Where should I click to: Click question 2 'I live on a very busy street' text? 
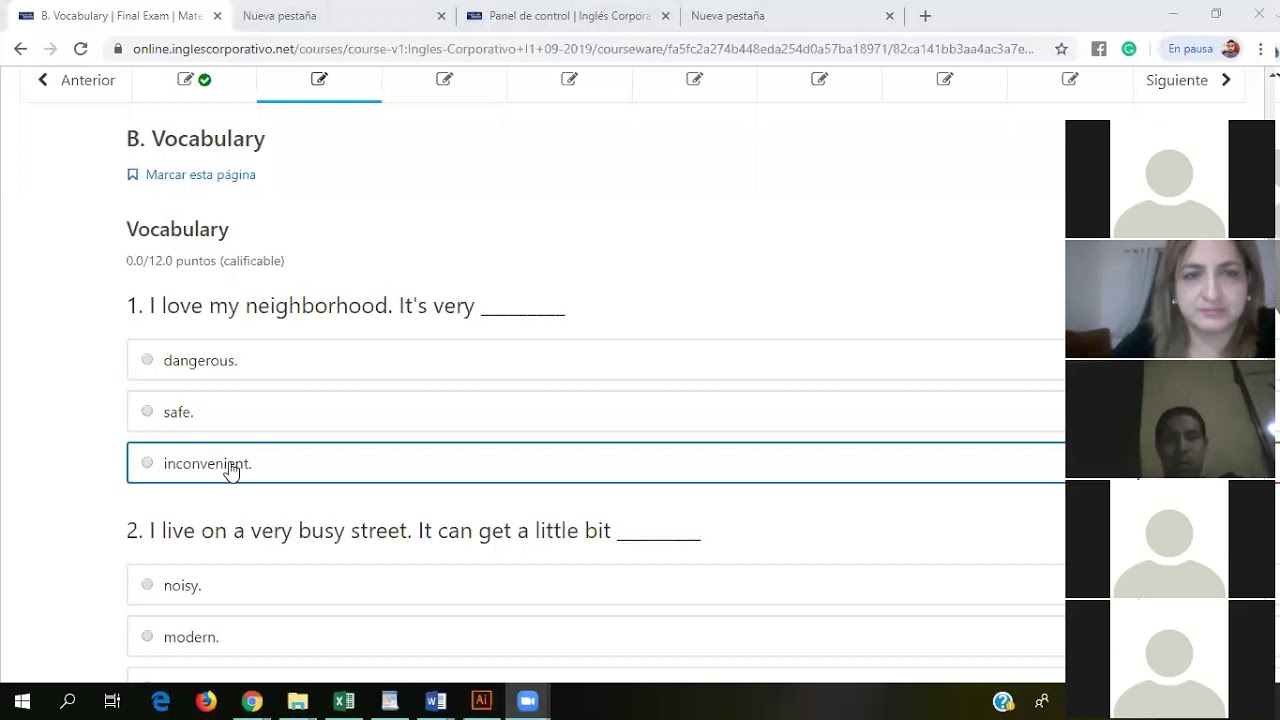[413, 530]
